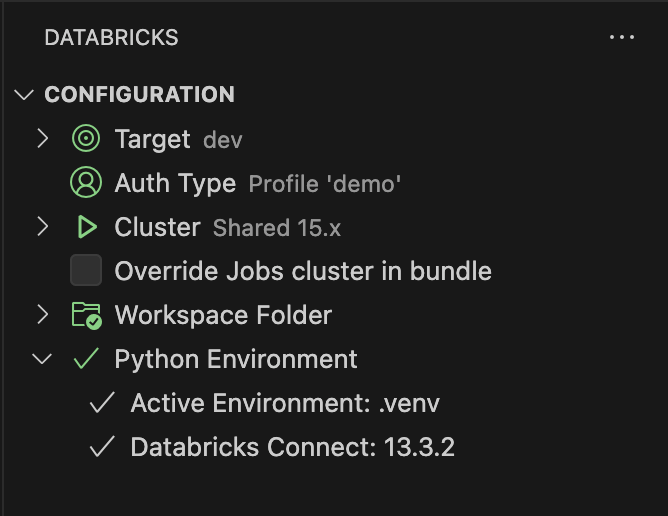Viewport: 668px width, 516px height.
Task: Expand the Cluster item
Action: (42, 227)
